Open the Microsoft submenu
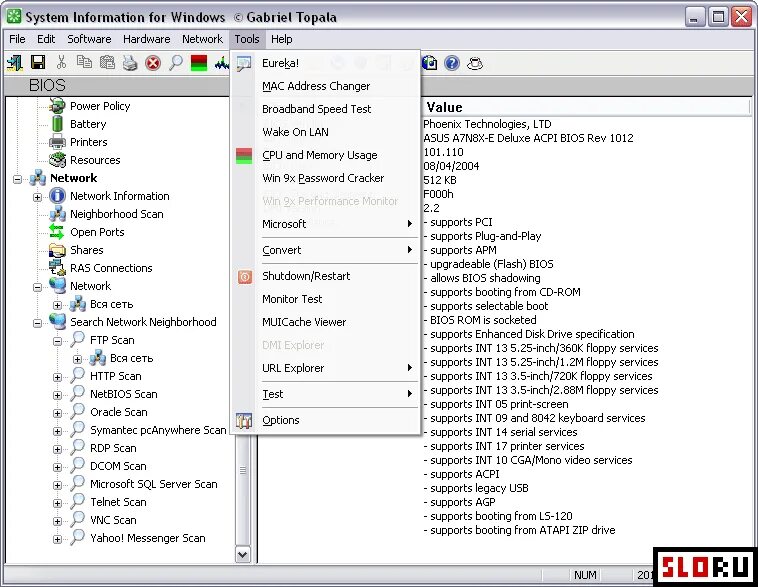The height and width of the screenshot is (587, 758). point(325,224)
